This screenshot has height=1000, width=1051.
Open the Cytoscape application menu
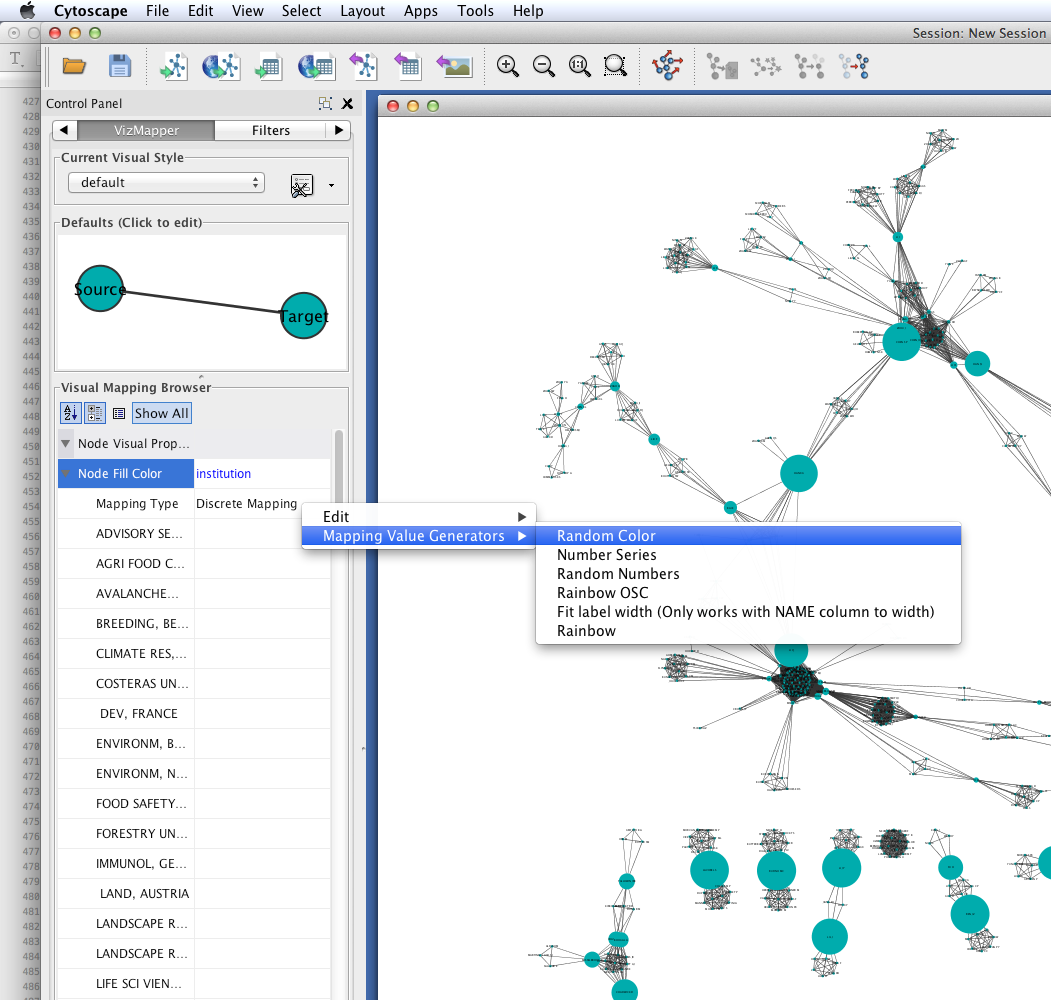[90, 11]
